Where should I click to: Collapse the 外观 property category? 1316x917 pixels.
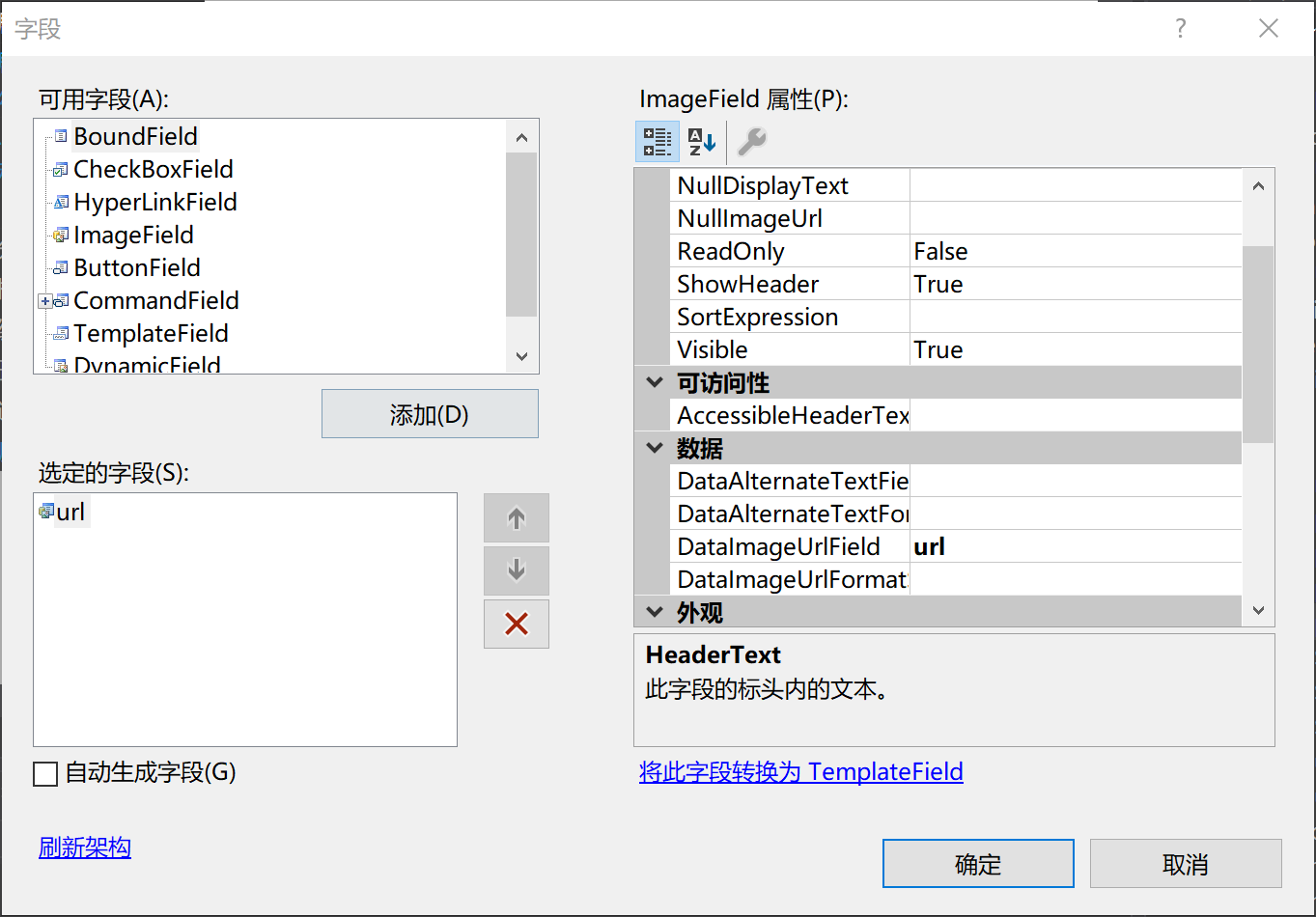click(655, 612)
